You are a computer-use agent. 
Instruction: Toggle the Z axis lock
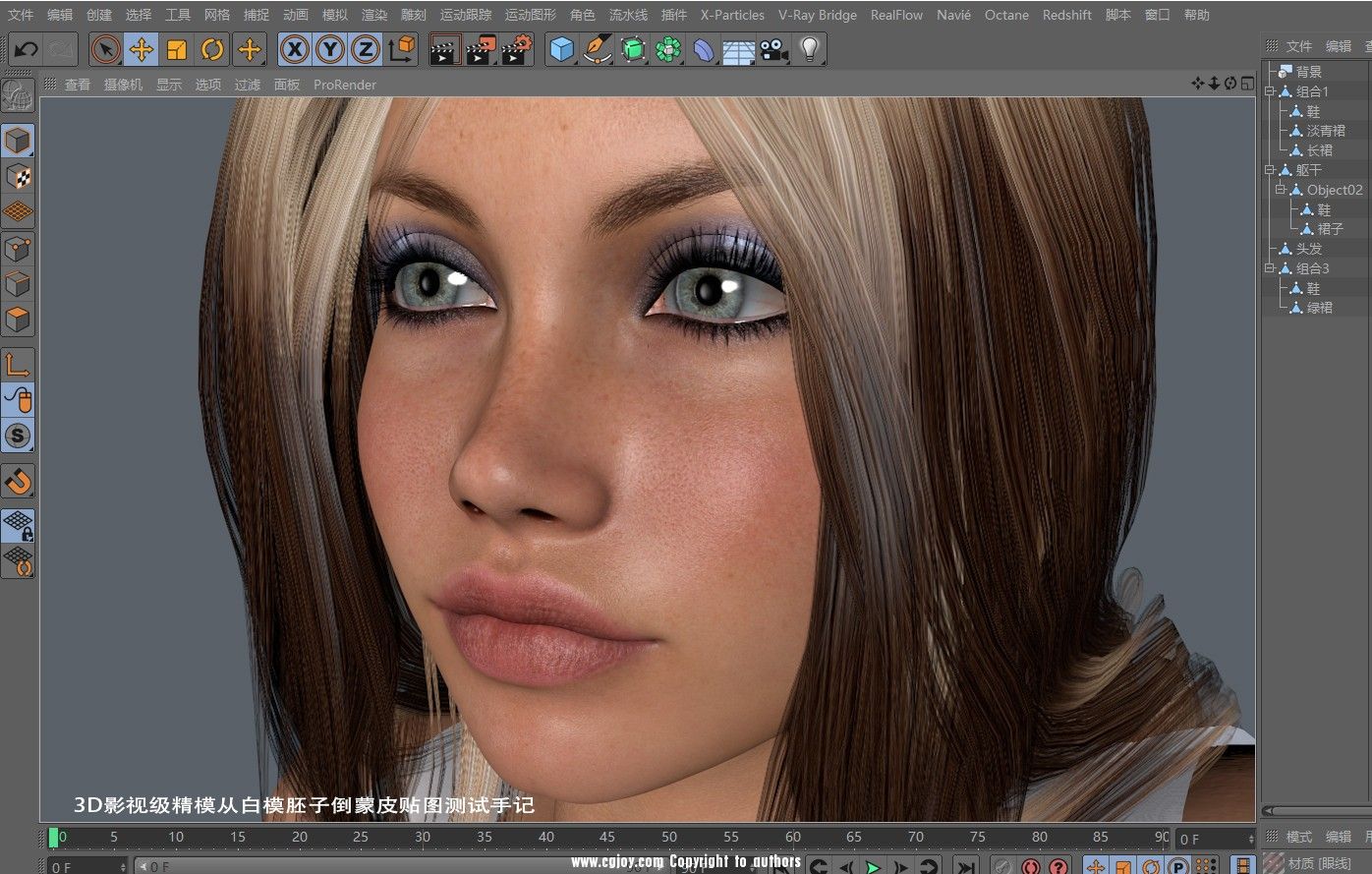[x=366, y=49]
